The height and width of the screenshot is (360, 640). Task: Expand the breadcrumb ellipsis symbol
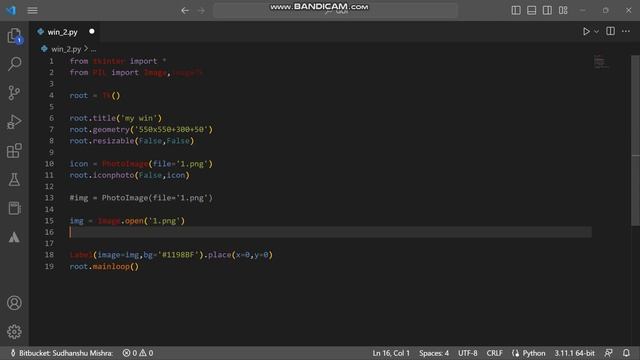point(93,49)
